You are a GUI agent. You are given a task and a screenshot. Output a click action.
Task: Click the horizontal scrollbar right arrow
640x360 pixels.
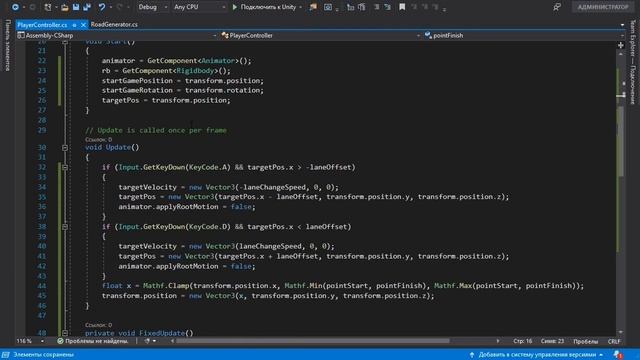[x=498, y=341]
